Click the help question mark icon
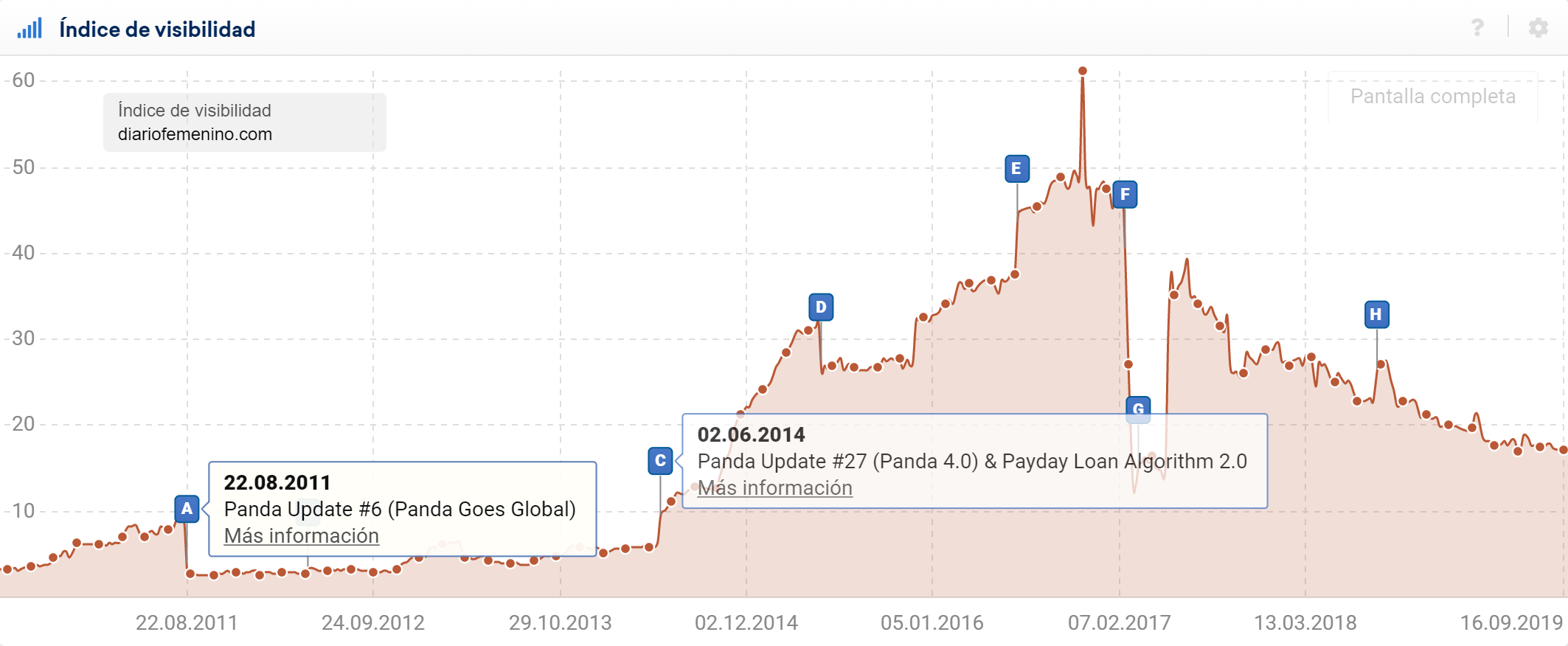This screenshot has width=1568, height=646. click(1477, 28)
